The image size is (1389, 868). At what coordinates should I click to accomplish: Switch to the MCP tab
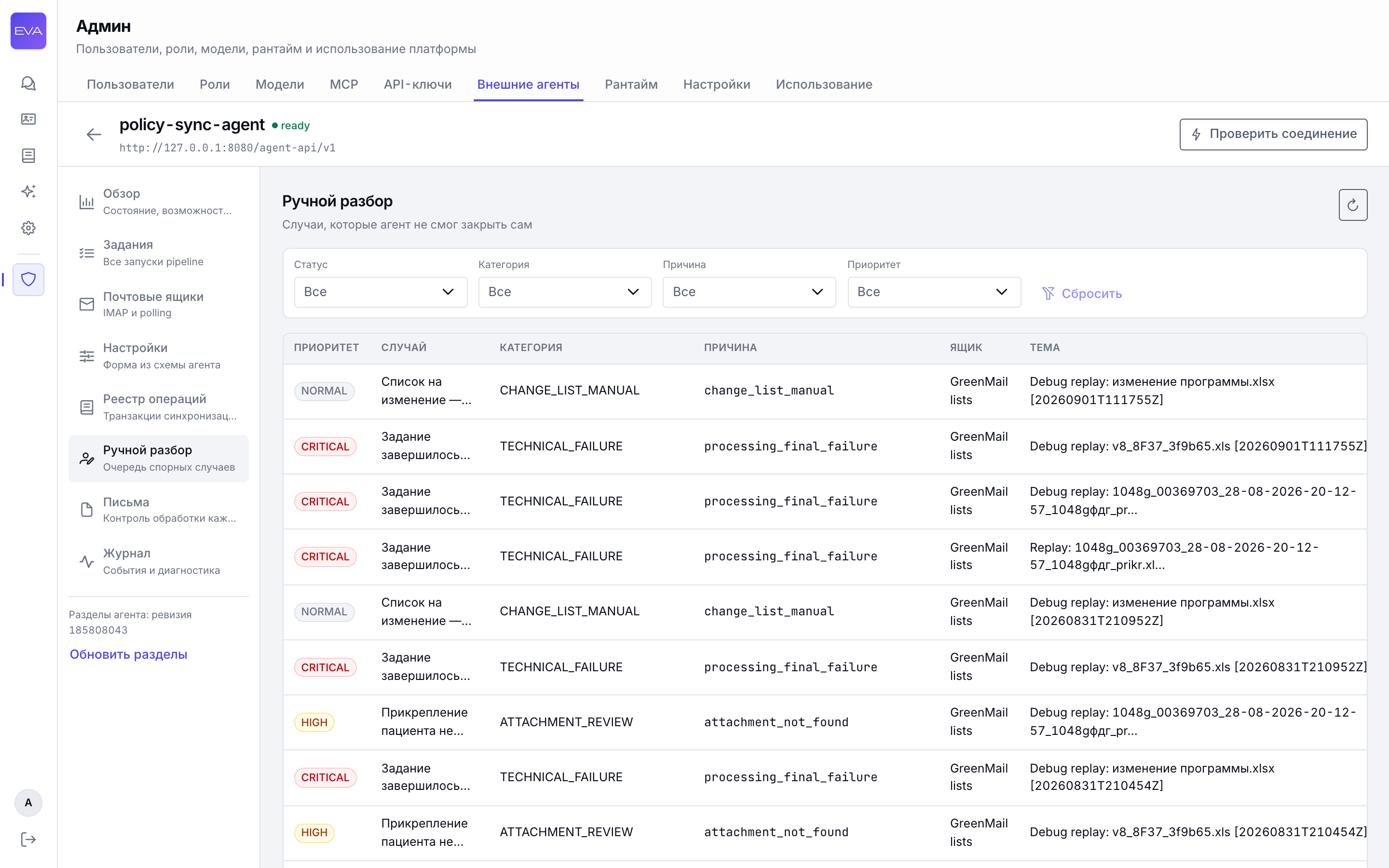tap(344, 84)
